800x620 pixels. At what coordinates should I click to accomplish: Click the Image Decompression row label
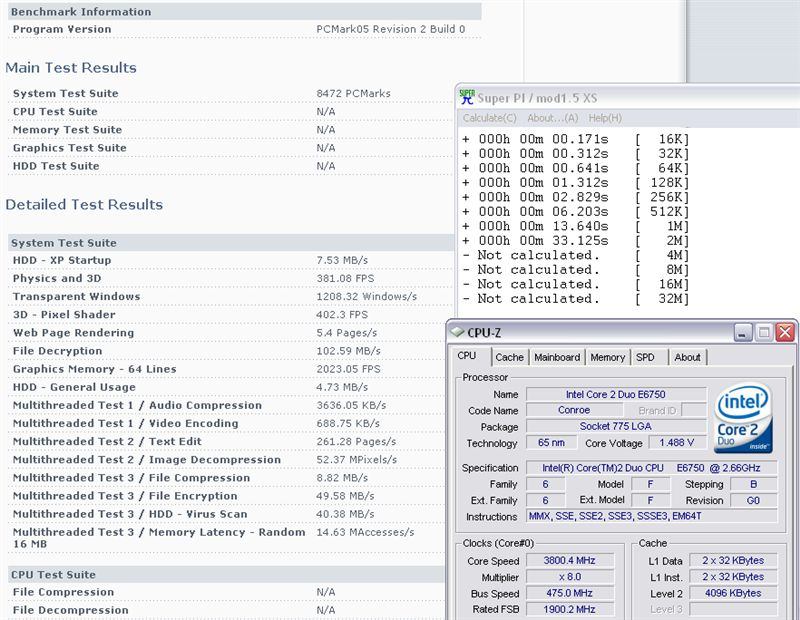point(147,460)
